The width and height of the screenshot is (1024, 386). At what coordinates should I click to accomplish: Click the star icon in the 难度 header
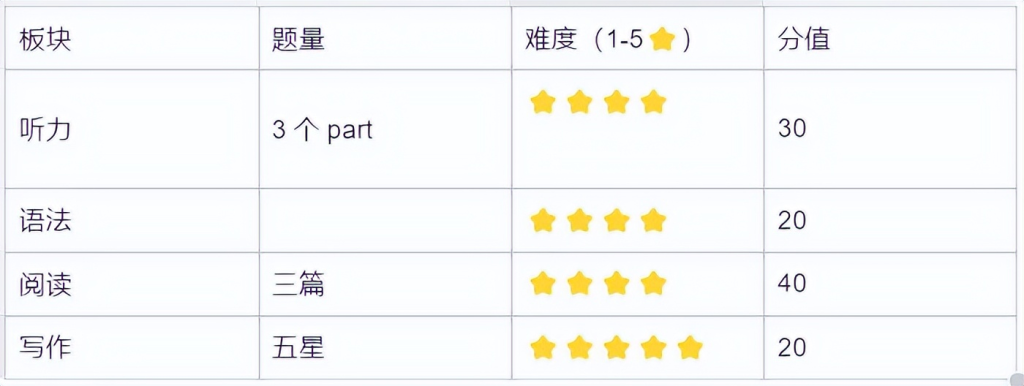coord(662,41)
